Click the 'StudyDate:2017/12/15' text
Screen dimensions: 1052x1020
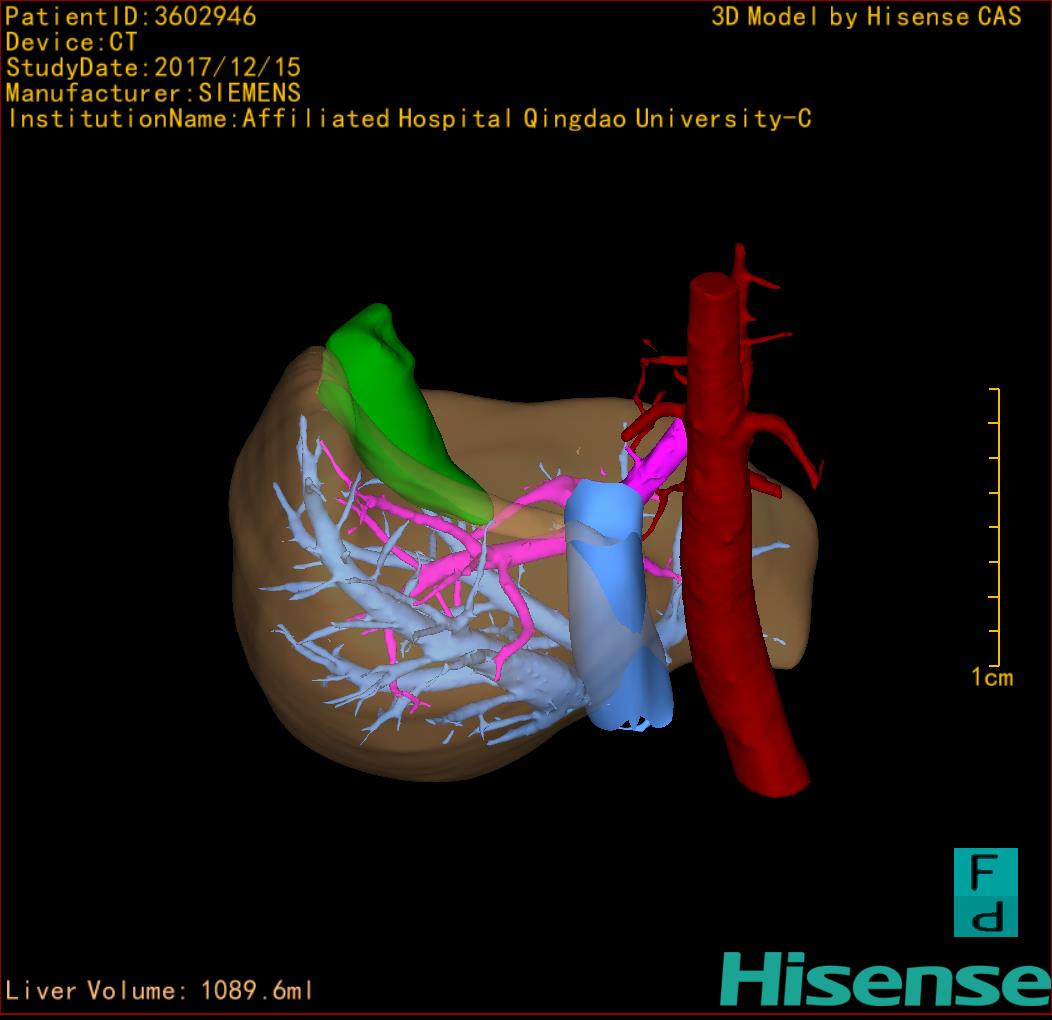(x=153, y=68)
